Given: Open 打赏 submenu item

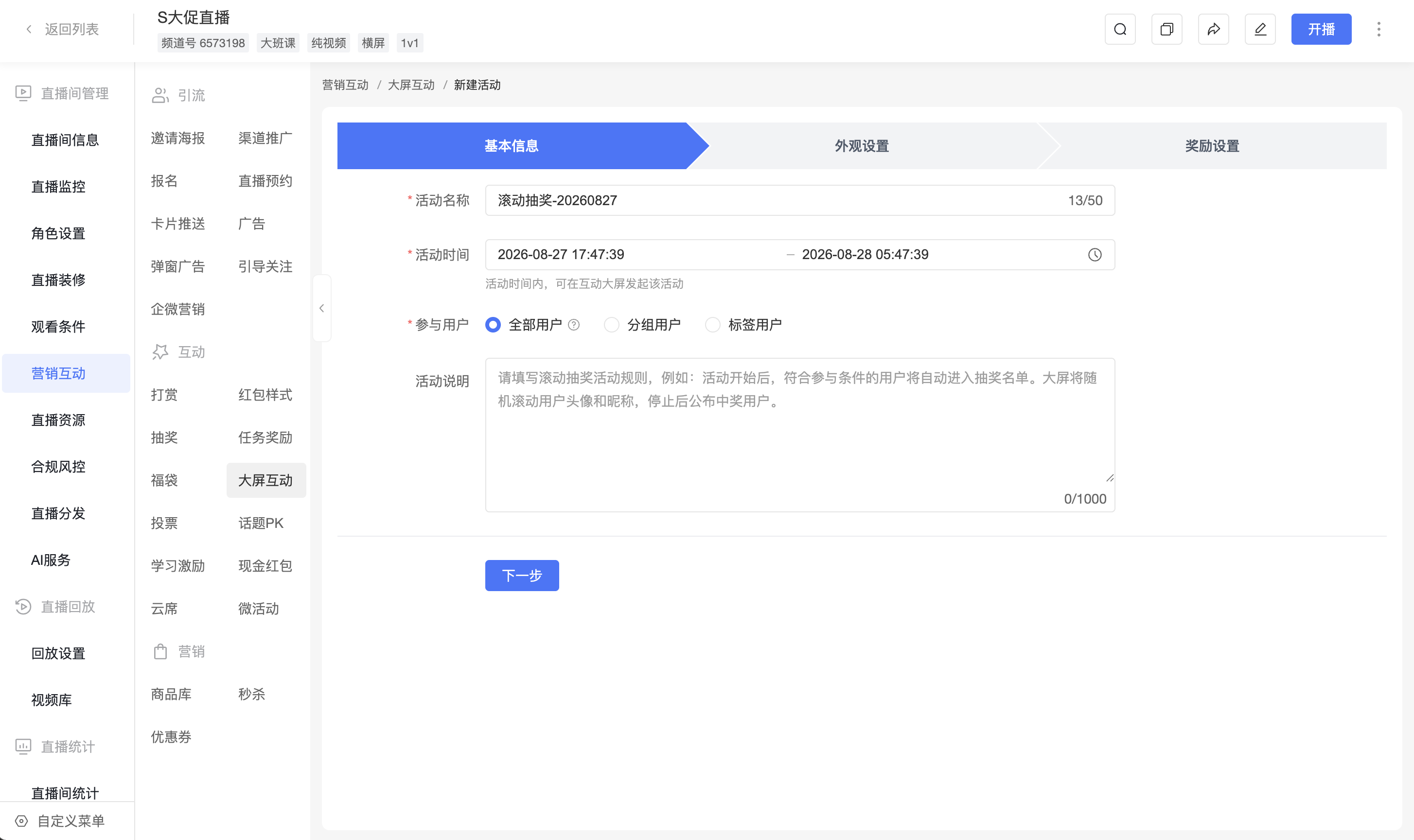Looking at the screenshot, I should (x=164, y=395).
